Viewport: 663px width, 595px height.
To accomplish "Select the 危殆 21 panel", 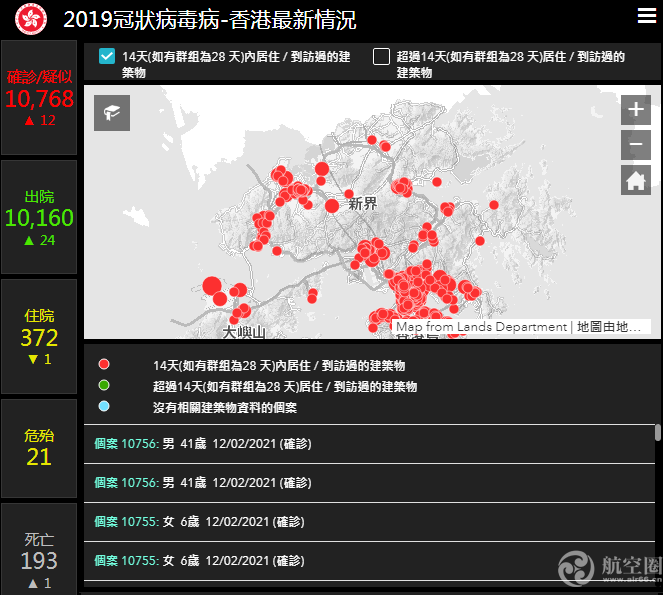I will [x=39, y=448].
